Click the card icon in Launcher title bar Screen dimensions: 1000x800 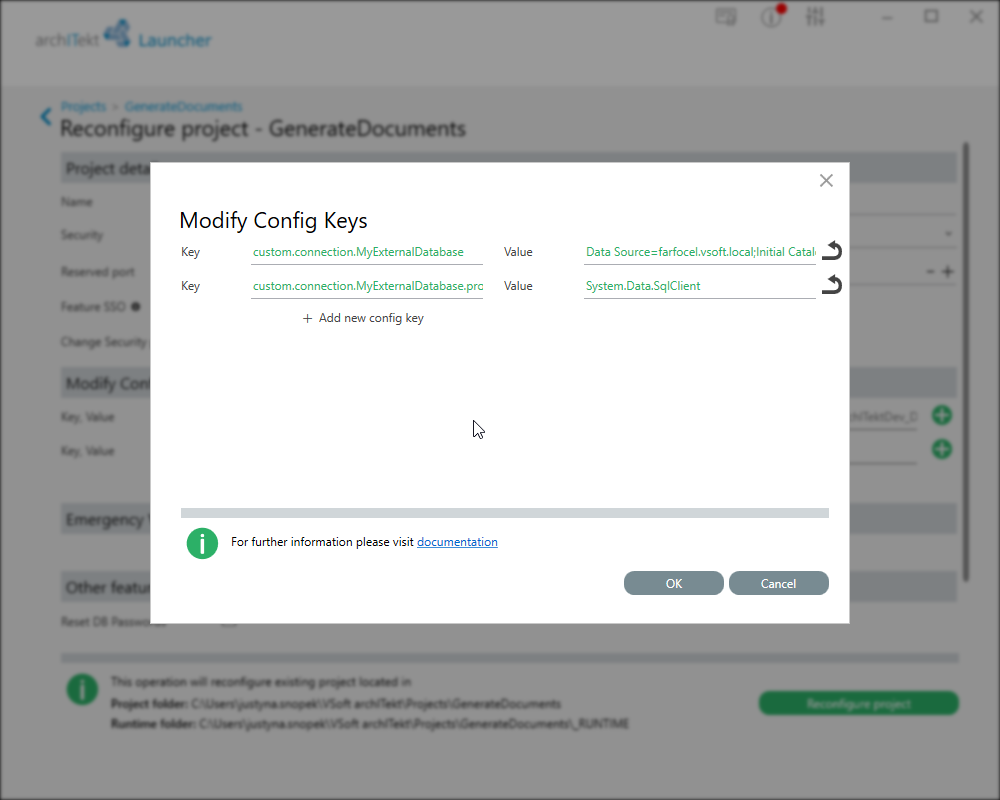tap(726, 17)
